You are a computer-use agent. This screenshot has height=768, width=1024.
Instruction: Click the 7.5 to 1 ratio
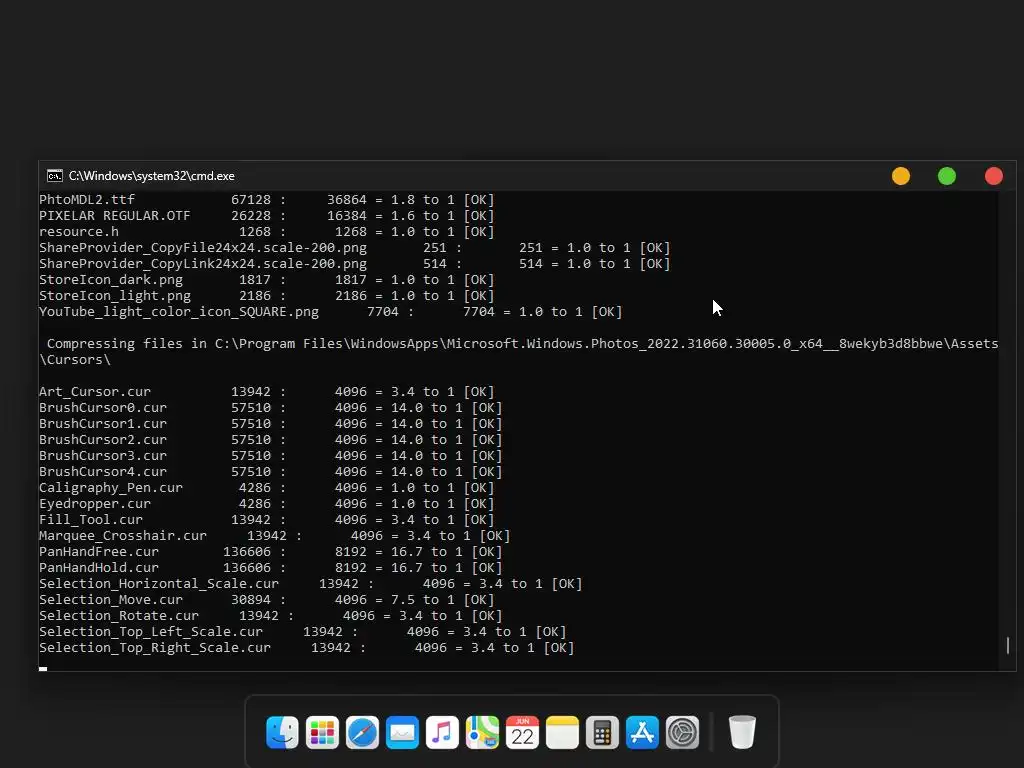[x=423, y=600]
